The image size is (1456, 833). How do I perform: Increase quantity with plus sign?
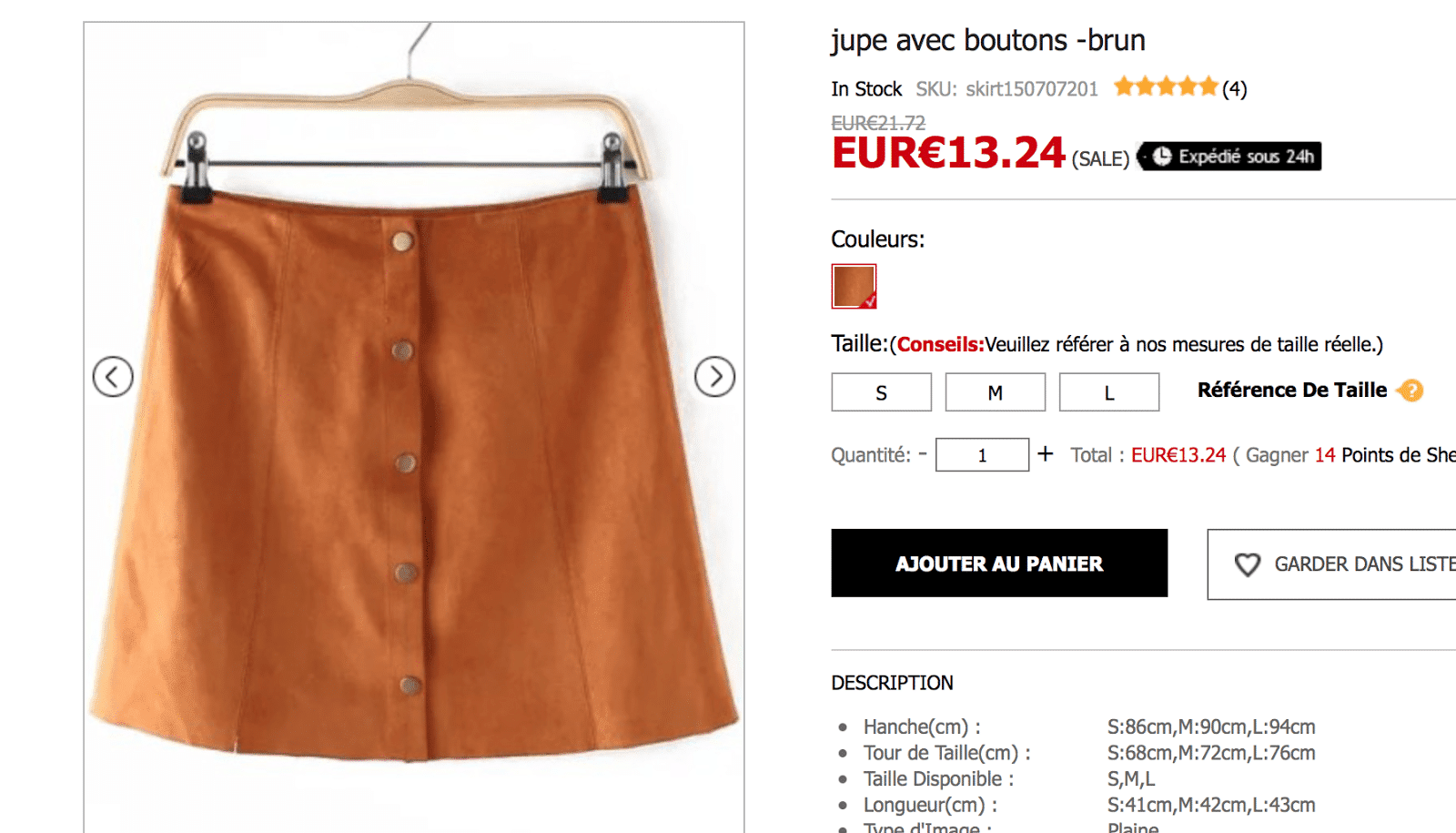(x=1046, y=453)
